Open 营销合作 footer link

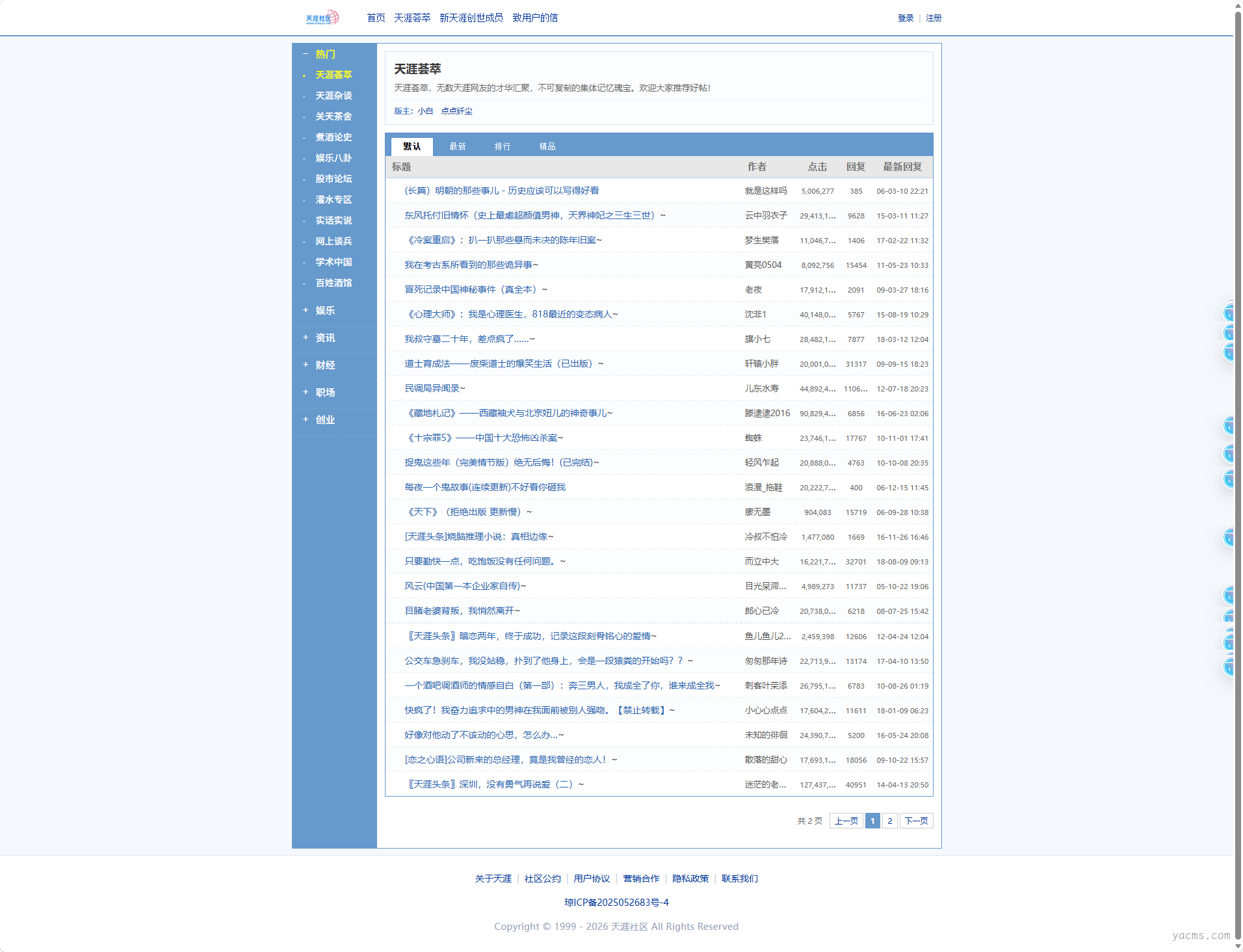click(641, 879)
